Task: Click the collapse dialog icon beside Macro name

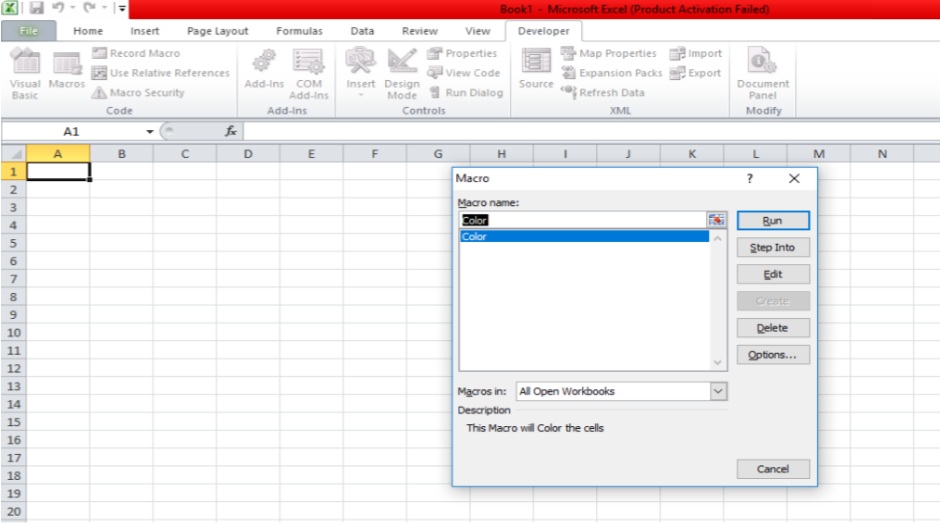Action: click(716, 220)
